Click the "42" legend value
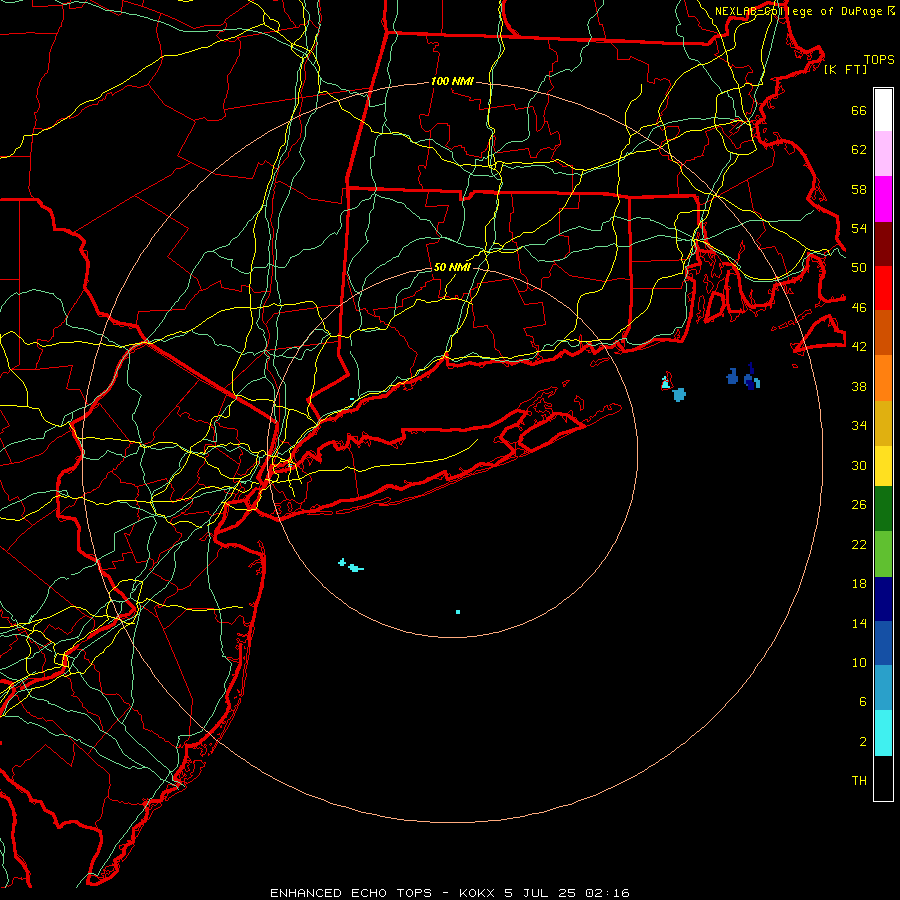This screenshot has width=900, height=900. 859,347
